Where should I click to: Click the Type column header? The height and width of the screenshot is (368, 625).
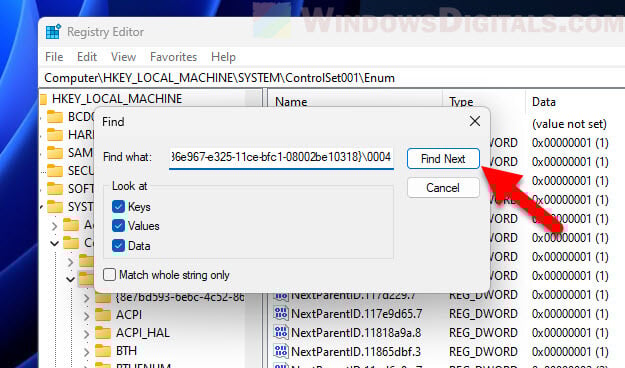click(461, 102)
